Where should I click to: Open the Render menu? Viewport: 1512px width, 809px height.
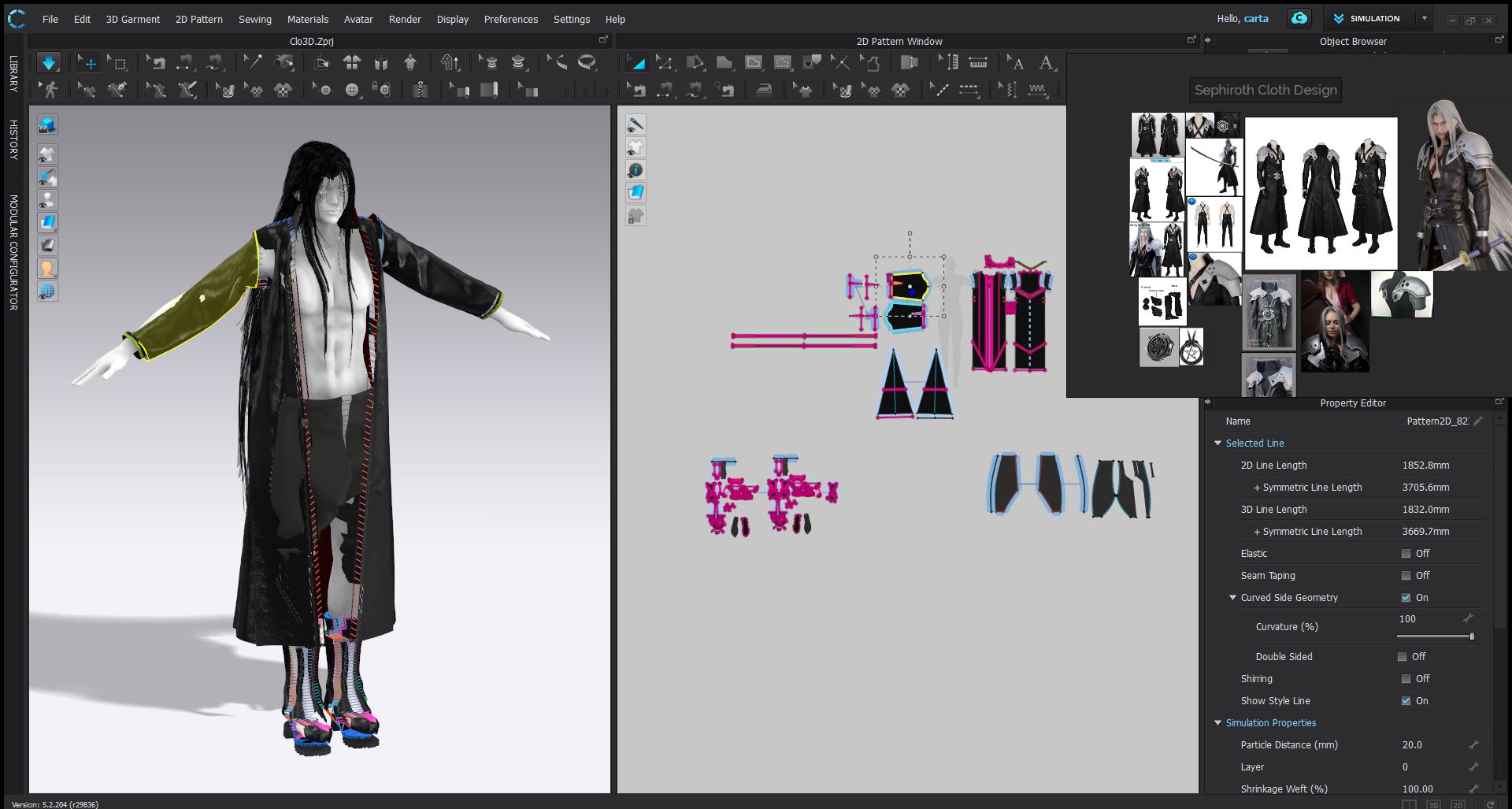[x=405, y=19]
